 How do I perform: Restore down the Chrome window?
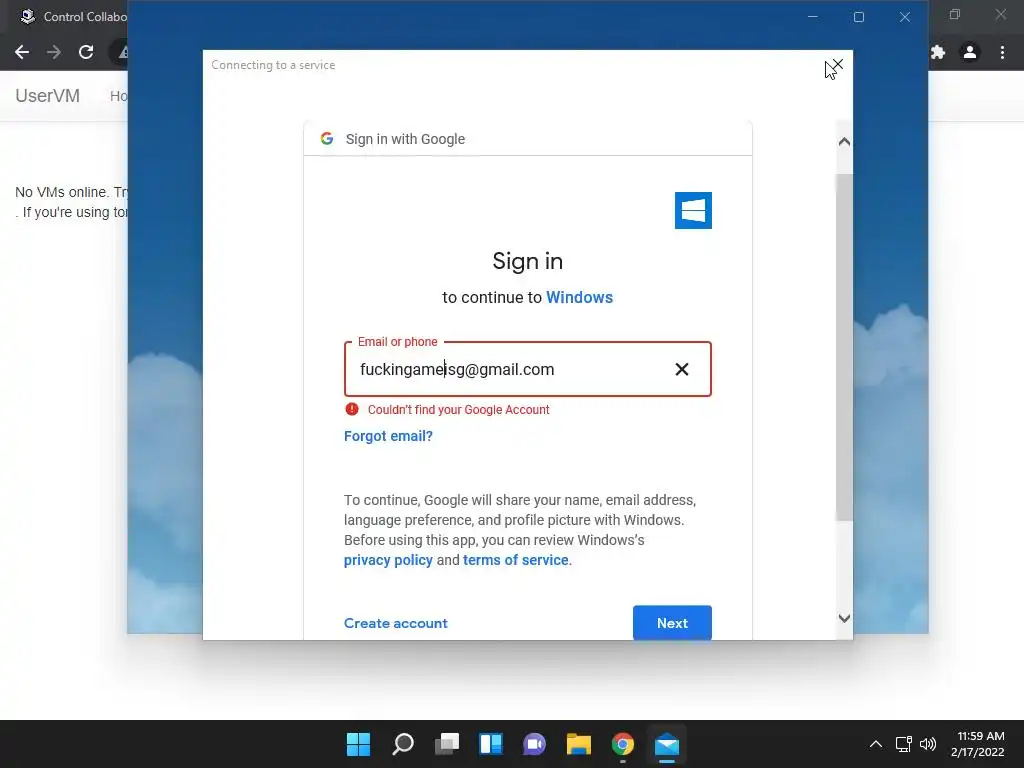click(955, 14)
